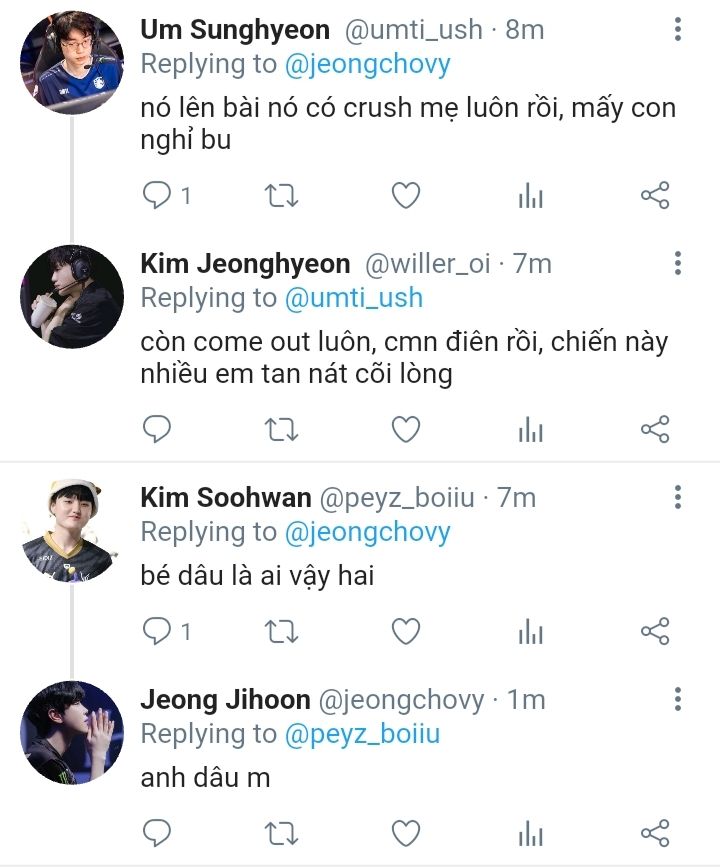Image resolution: width=720 pixels, height=867 pixels.
Task: Reply to Jeong Jihoon's tweet
Action: [157, 832]
